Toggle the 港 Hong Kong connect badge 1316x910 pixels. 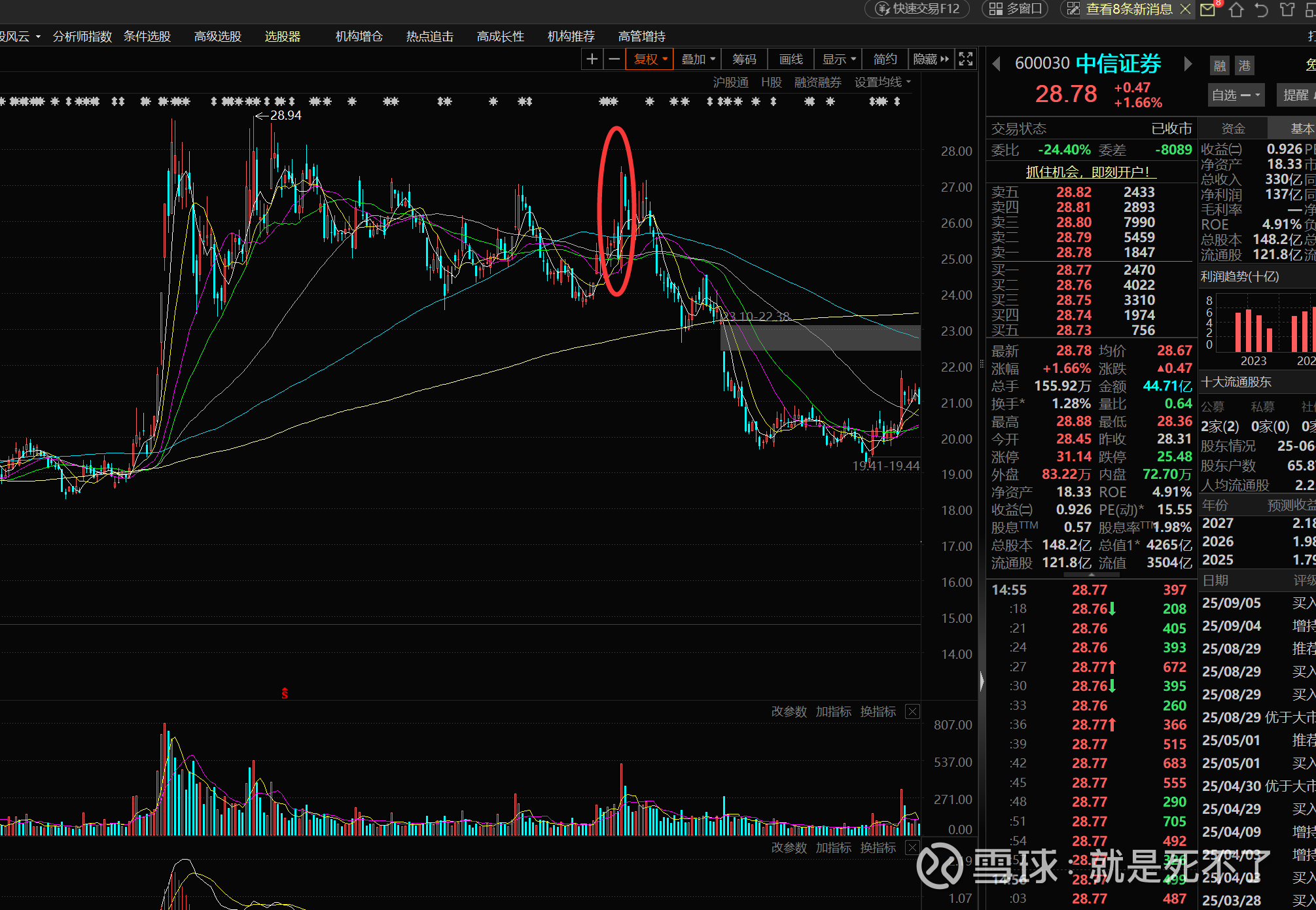click(x=1244, y=65)
